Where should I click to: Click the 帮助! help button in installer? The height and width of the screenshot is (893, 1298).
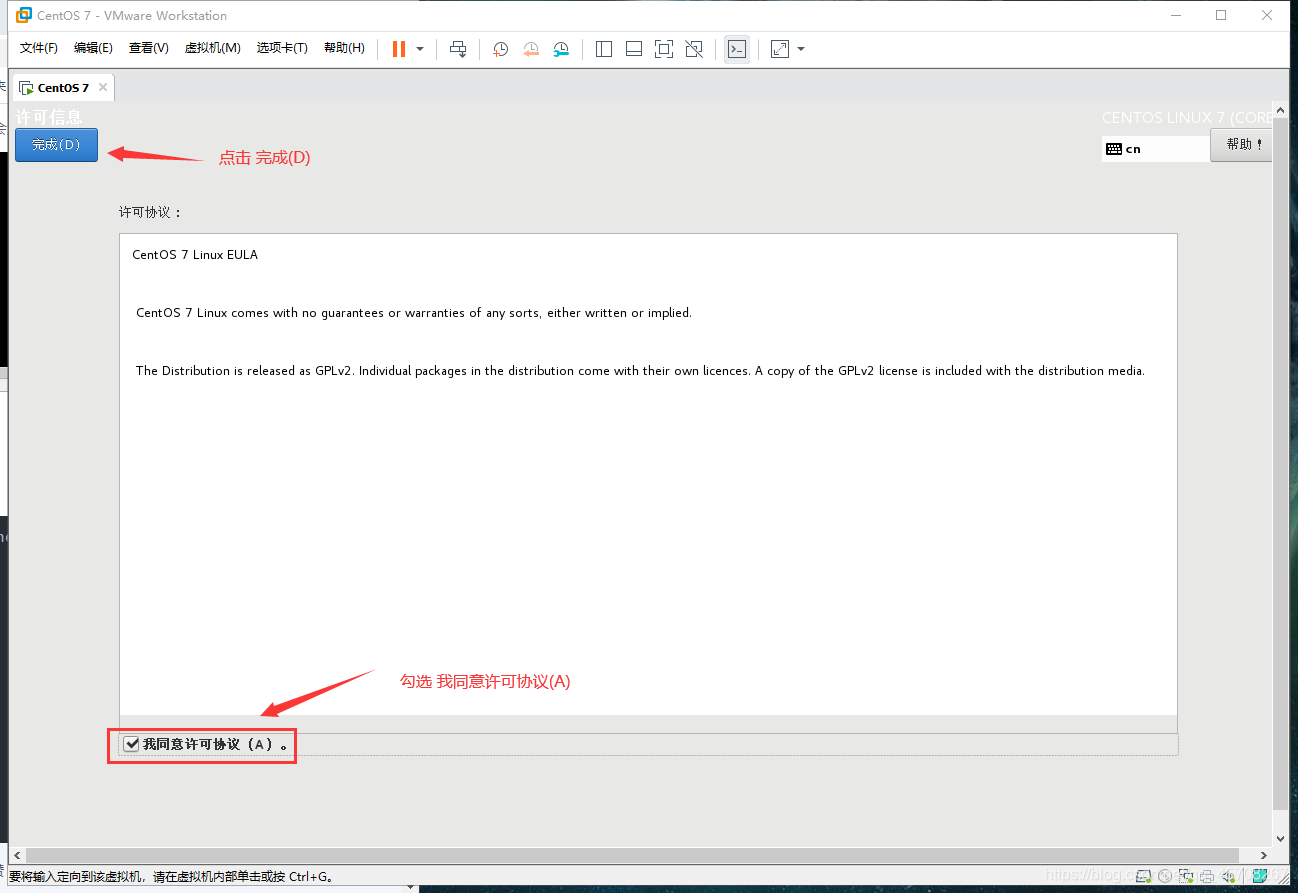(1241, 144)
